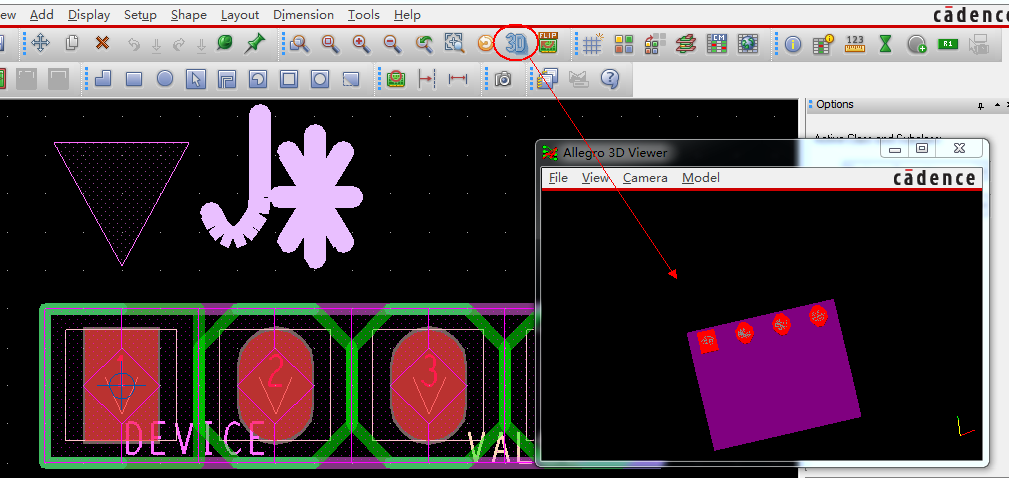The height and width of the screenshot is (478, 1009).
Task: Click the Zoom In magnifier icon
Action: [362, 44]
